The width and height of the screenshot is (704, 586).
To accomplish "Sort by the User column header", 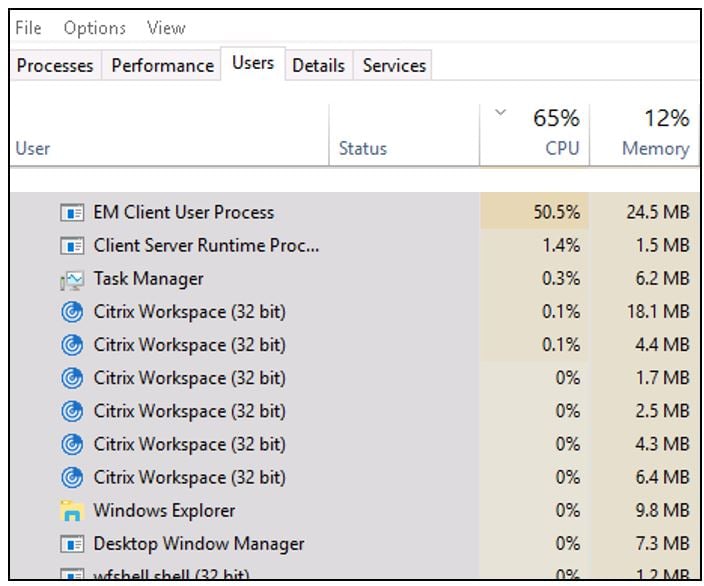I will pos(33,149).
